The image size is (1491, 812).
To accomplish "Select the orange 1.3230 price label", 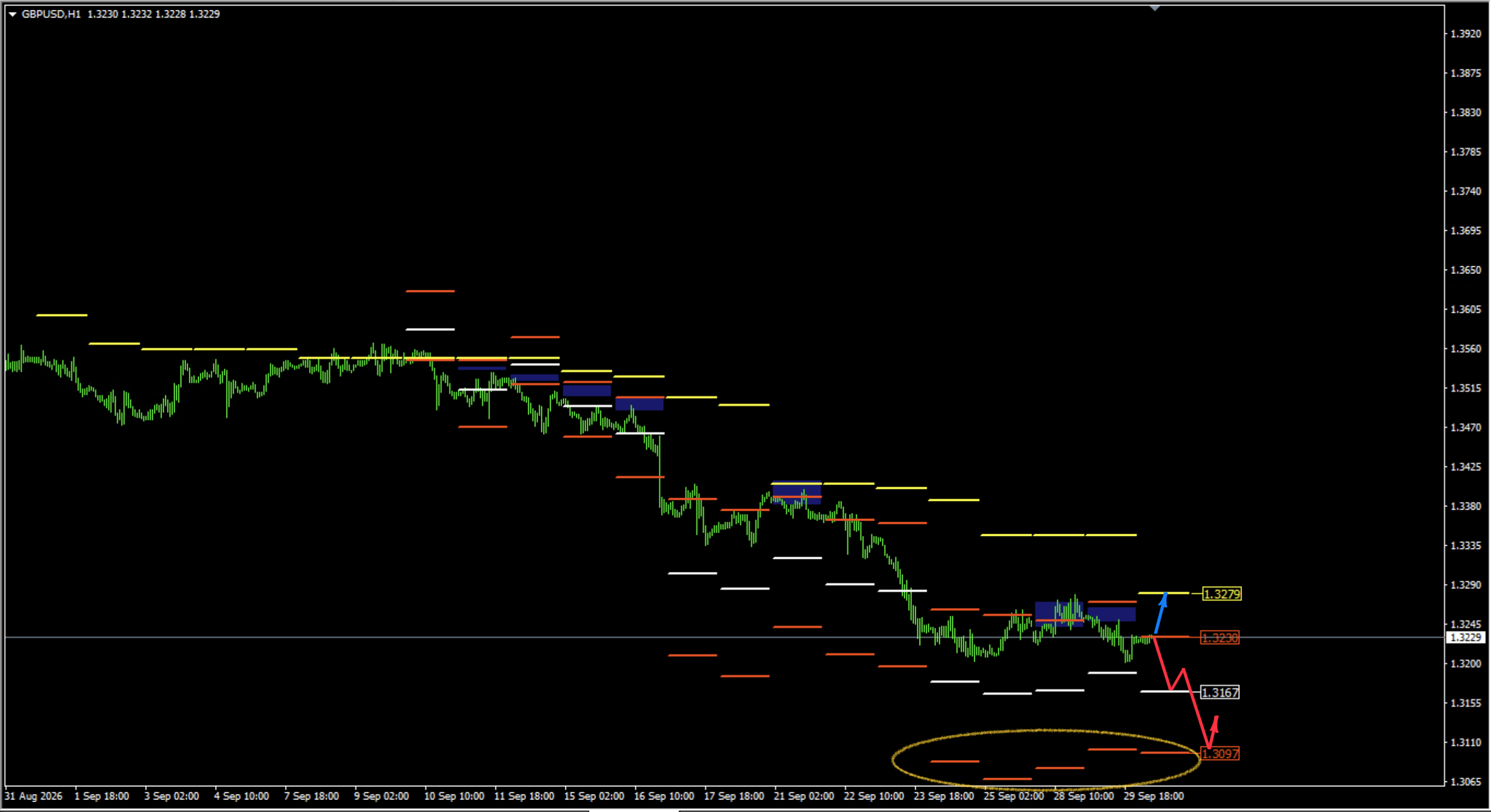I will pos(1220,638).
